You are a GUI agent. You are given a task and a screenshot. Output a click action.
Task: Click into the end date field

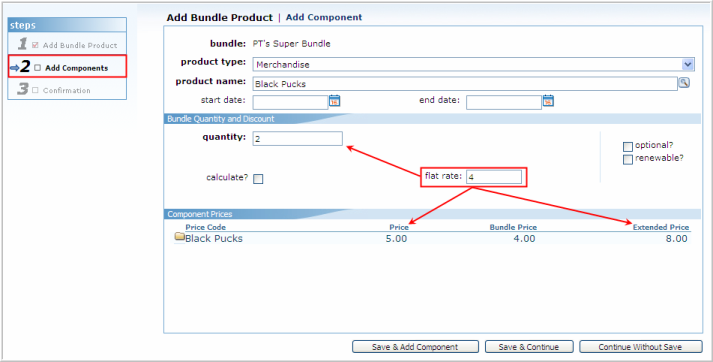point(504,102)
